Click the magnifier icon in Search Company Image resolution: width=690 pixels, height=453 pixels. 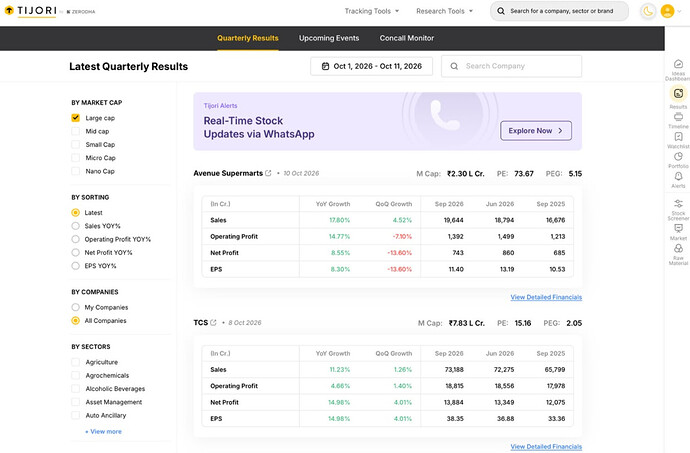(x=454, y=66)
